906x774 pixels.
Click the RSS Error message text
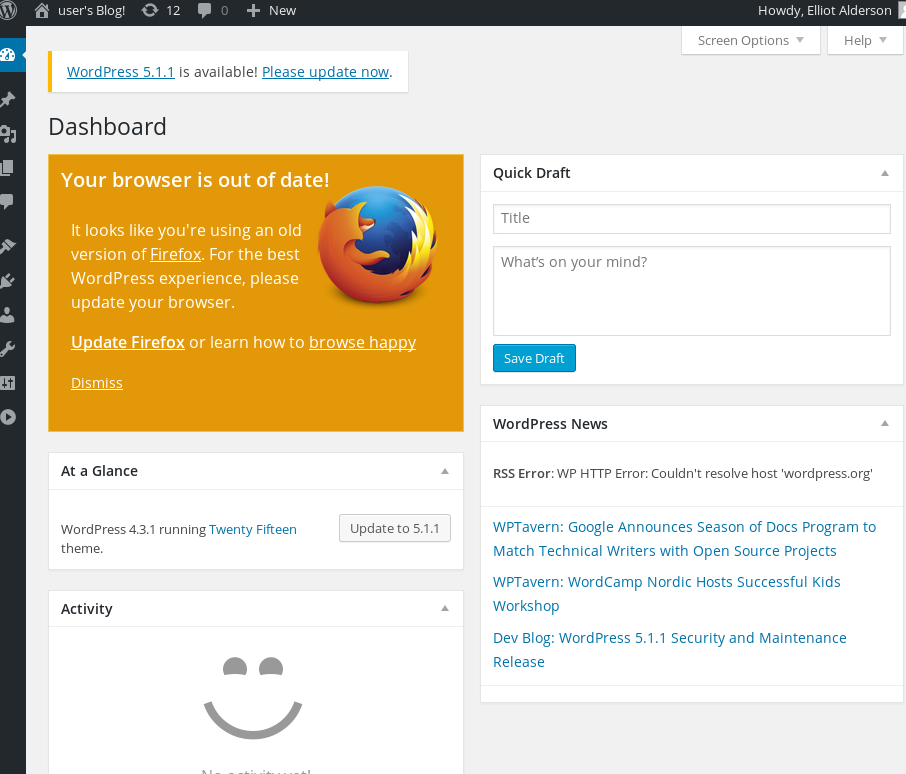[682, 474]
